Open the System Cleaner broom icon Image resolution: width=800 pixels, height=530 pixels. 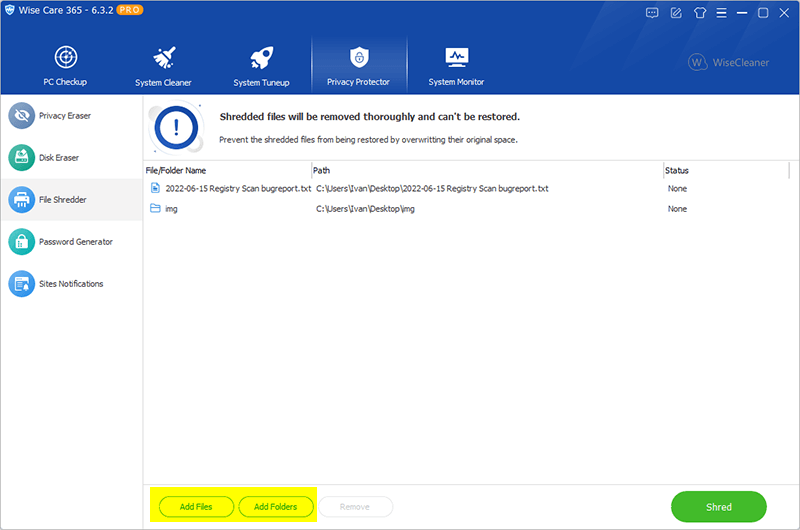pyautogui.click(x=164, y=57)
